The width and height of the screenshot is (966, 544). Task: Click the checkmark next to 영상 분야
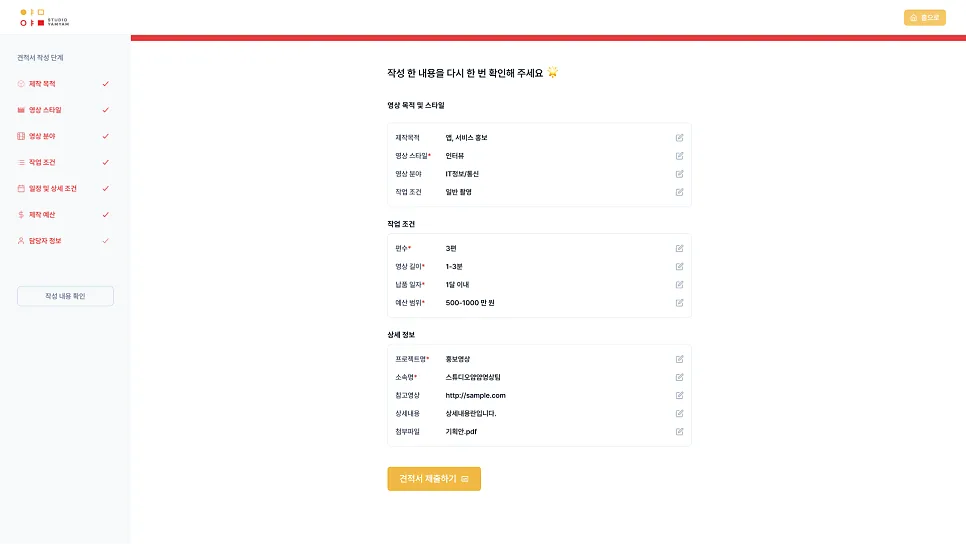tap(105, 136)
